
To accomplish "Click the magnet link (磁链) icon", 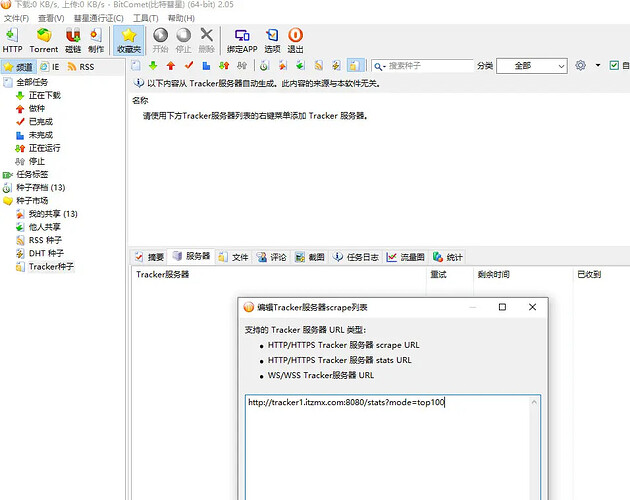I will coord(73,40).
